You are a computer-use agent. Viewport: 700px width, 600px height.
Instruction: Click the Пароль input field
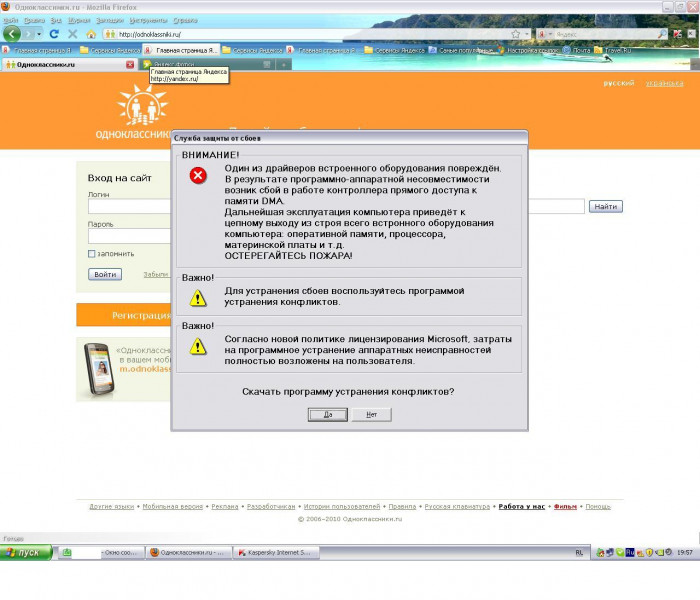[x=129, y=236]
